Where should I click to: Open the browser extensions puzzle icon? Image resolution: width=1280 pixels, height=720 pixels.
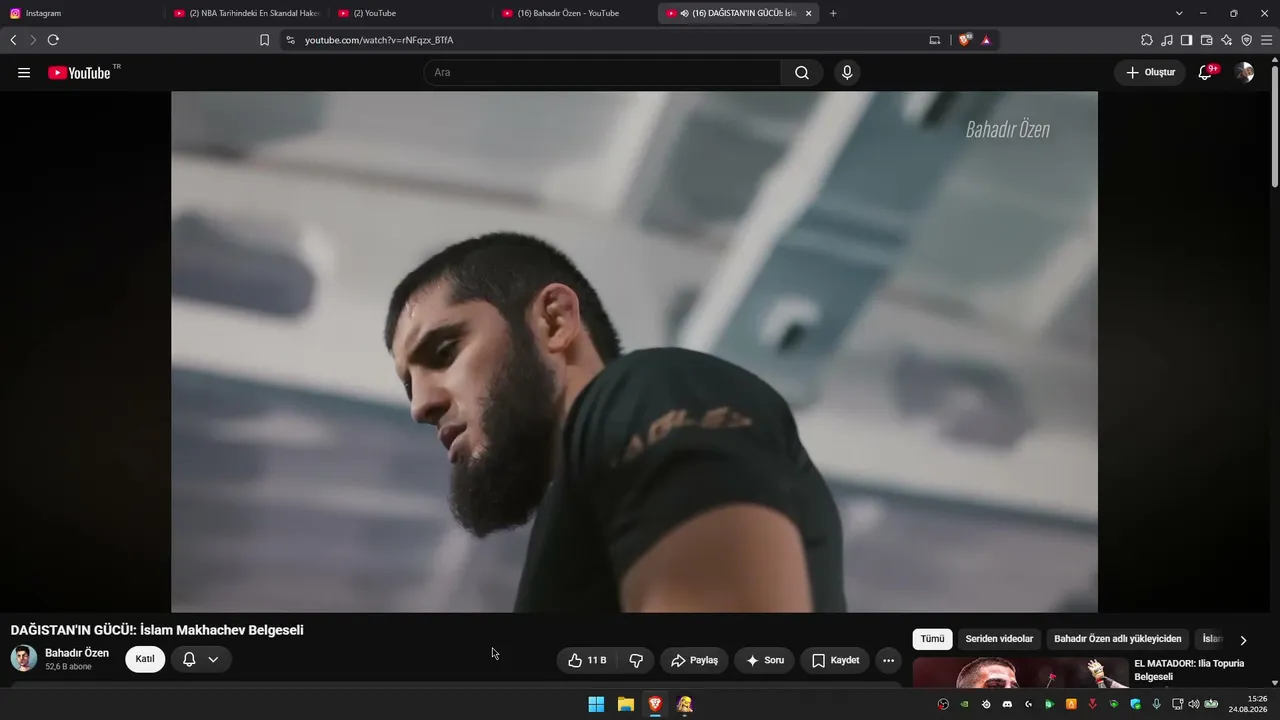click(x=1147, y=40)
